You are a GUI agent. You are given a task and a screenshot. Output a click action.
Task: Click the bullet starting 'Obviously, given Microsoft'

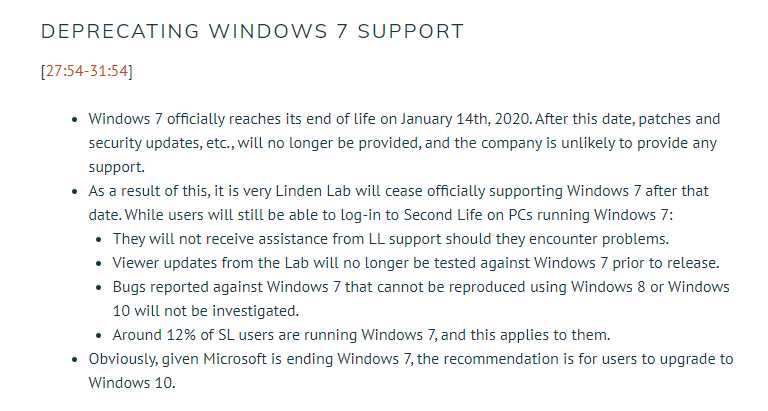(410, 371)
